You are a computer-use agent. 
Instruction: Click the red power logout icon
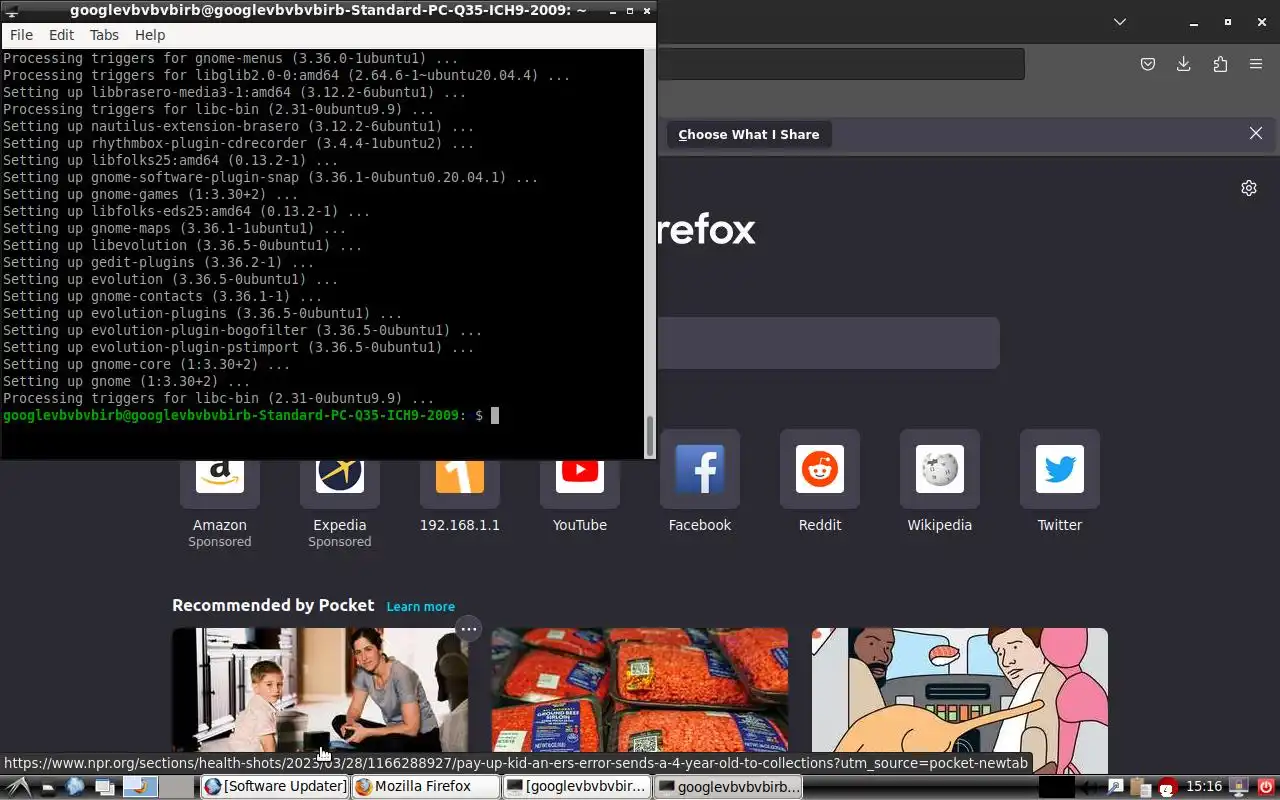click(1266, 787)
